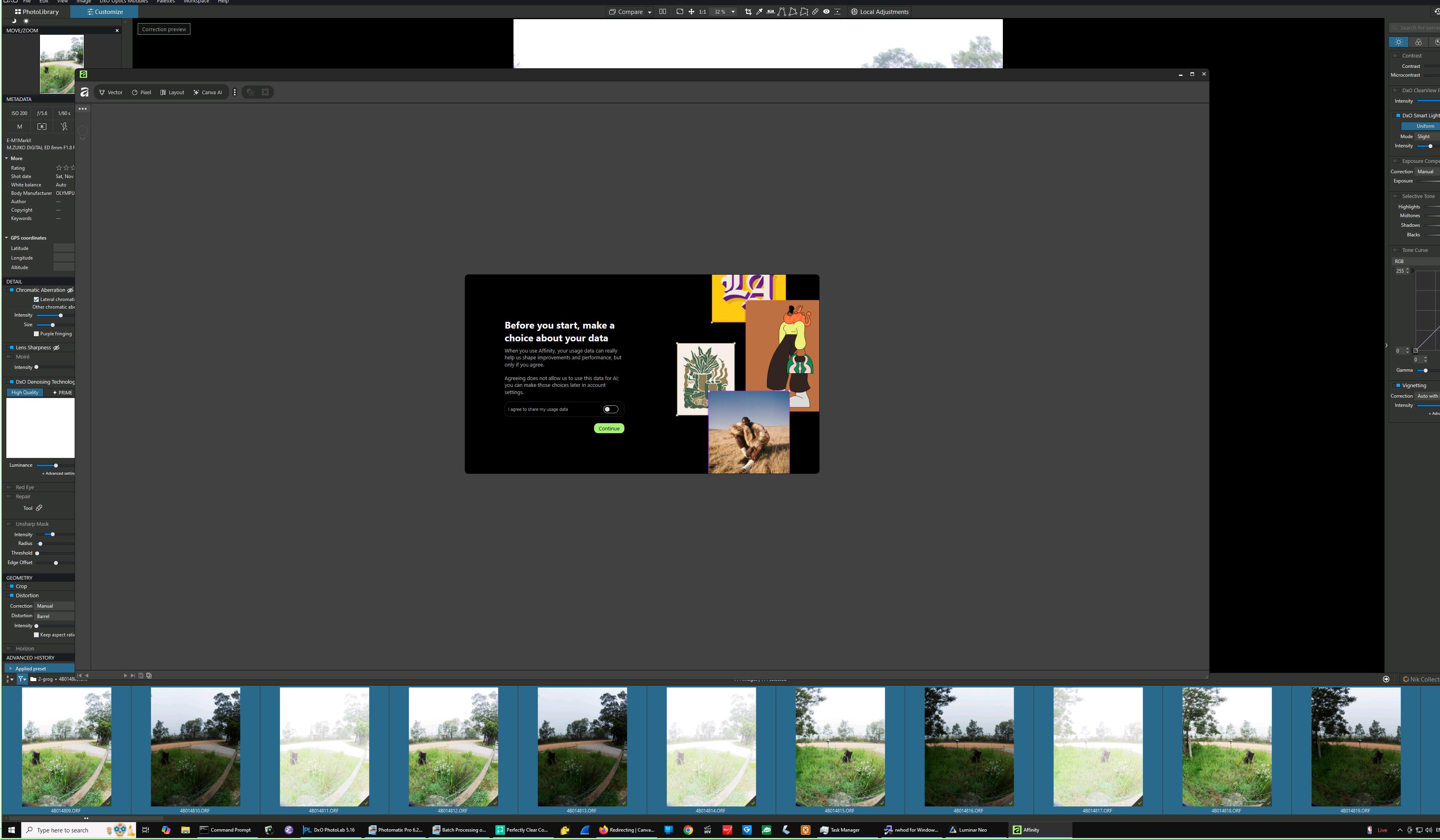Open Affinity's three-dot more options menu

(234, 92)
